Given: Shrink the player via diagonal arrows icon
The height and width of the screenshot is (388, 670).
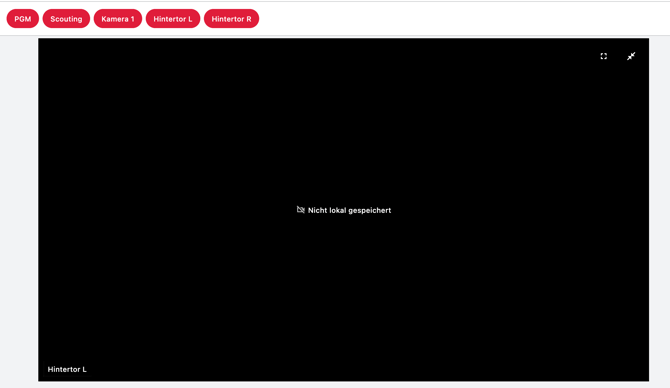Looking at the screenshot, I should (631, 56).
